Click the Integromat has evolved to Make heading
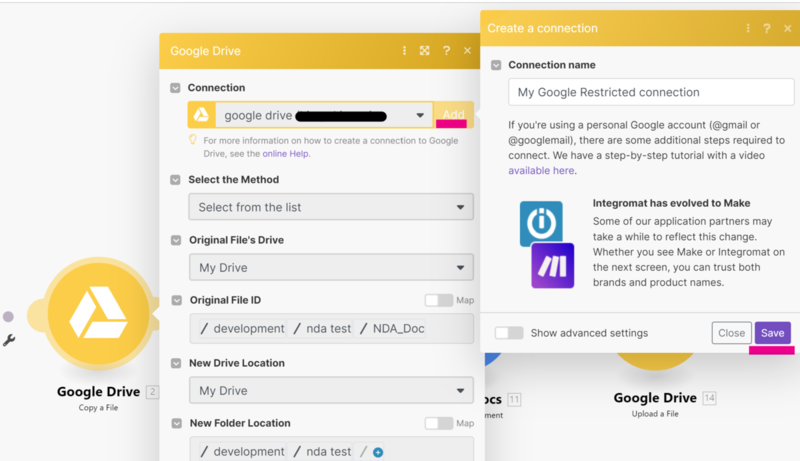This screenshot has height=461, width=800. 671,203
